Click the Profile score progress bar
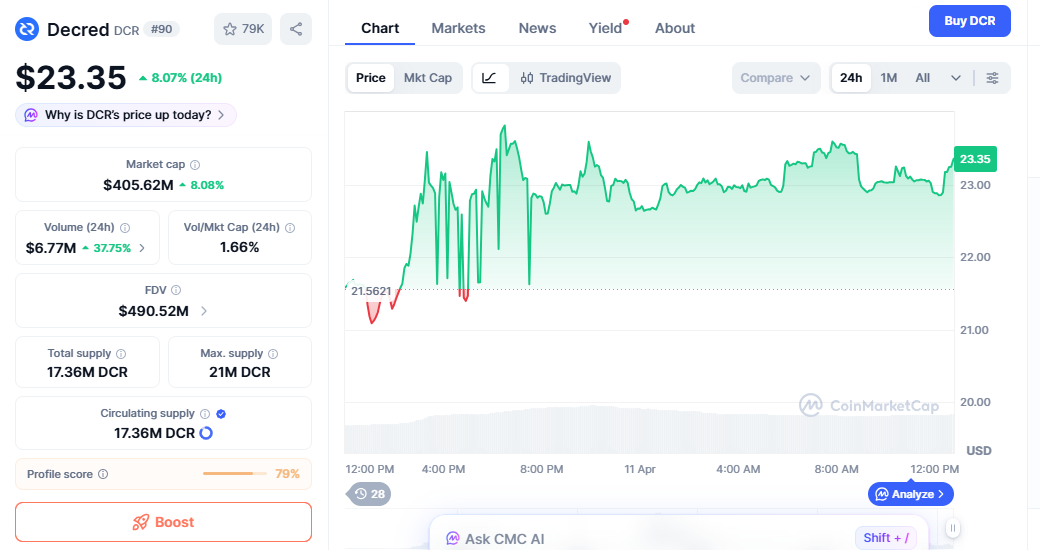This screenshot has height=550, width=1040. (235, 474)
